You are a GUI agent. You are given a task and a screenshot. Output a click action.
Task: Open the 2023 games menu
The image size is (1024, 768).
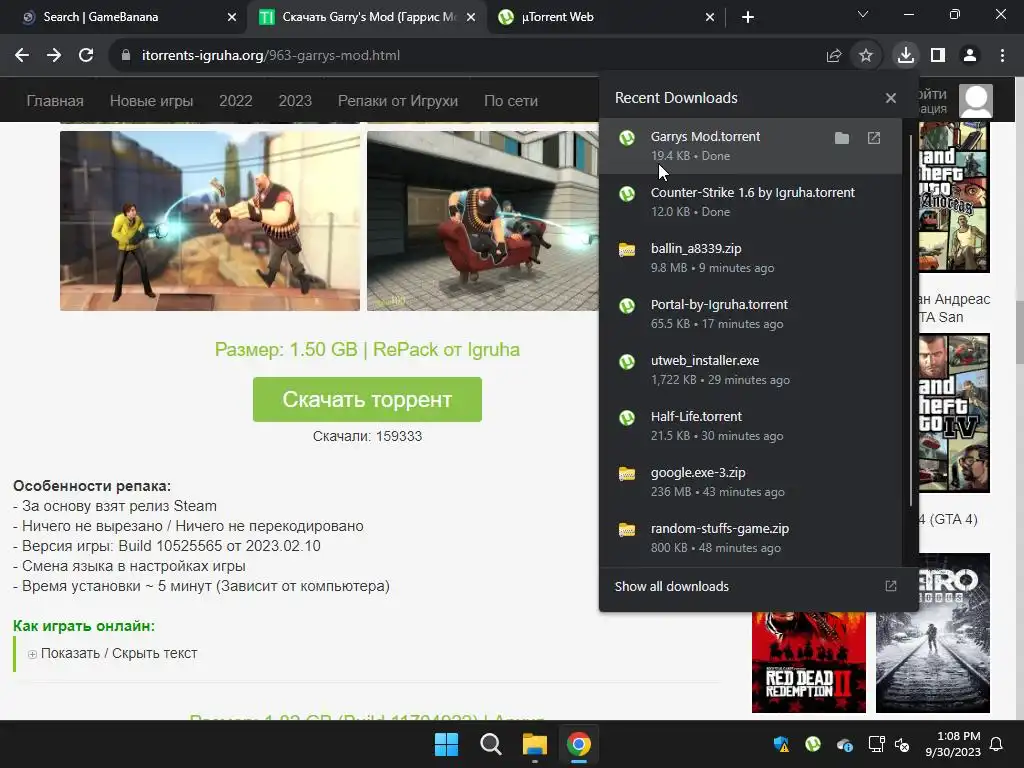click(x=295, y=101)
